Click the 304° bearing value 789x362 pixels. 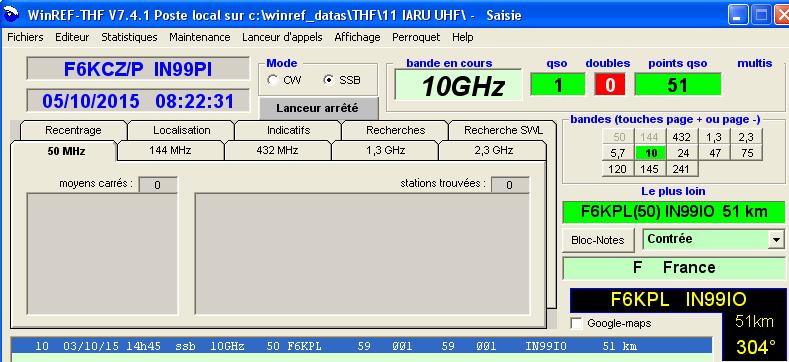coord(756,347)
